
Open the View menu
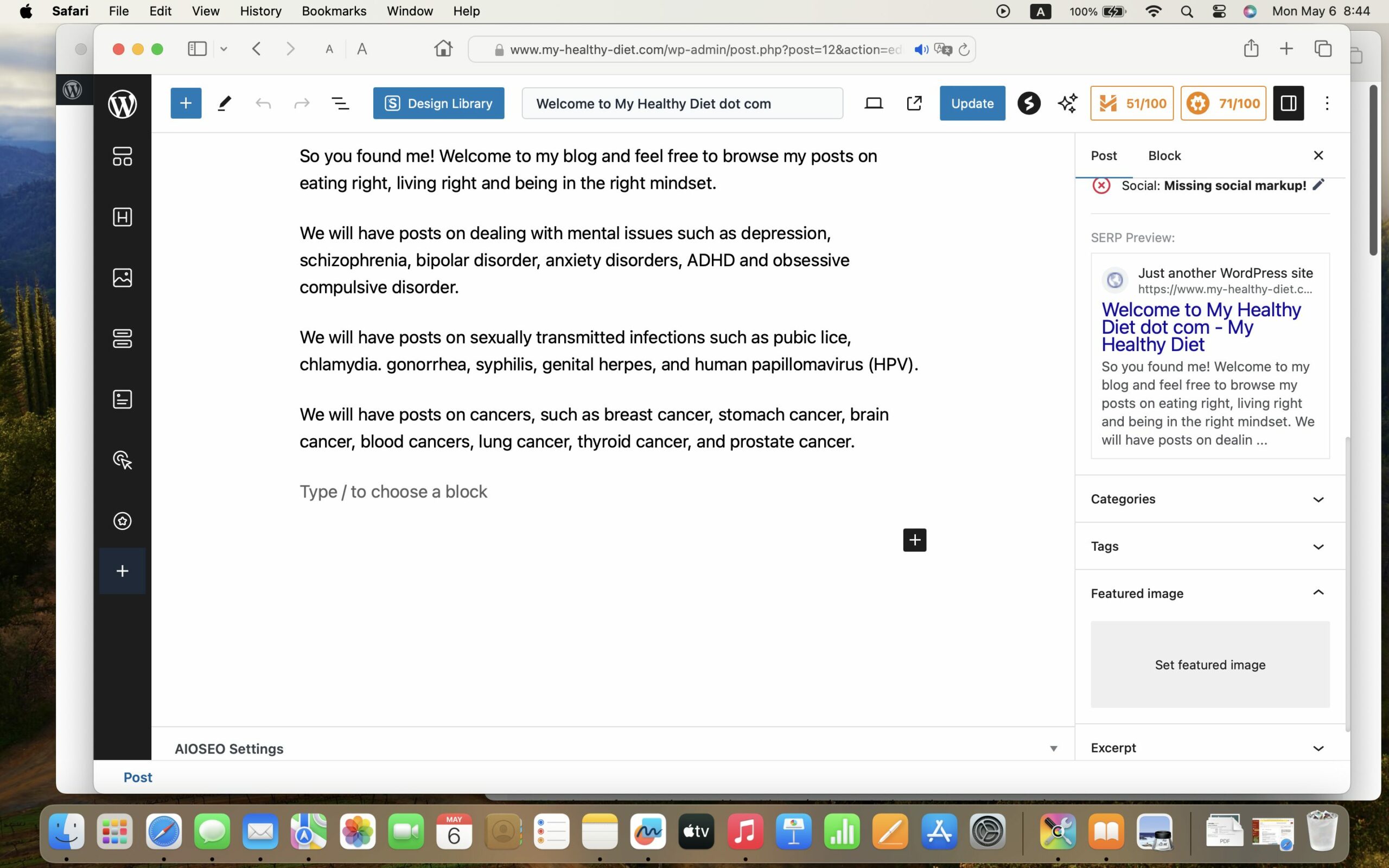click(206, 11)
